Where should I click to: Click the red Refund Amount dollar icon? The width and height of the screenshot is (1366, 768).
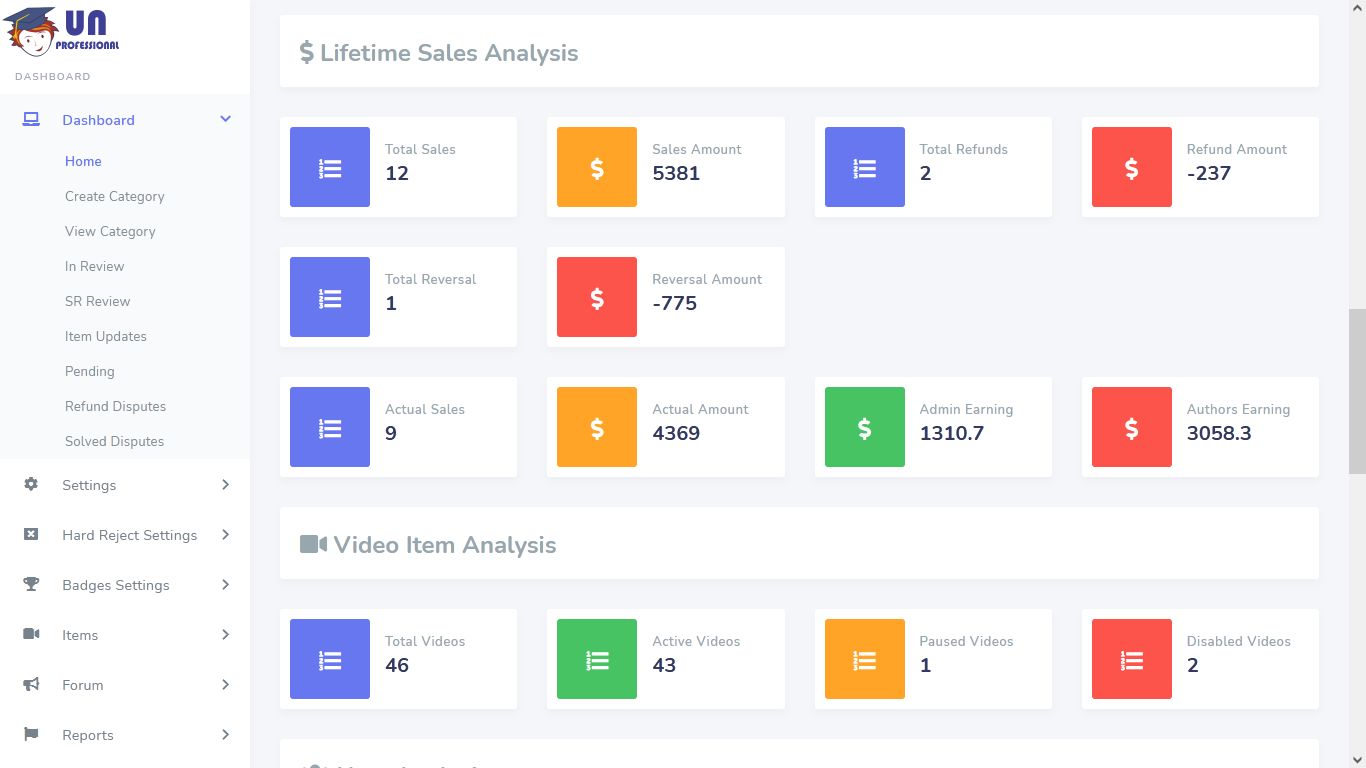(1131, 167)
